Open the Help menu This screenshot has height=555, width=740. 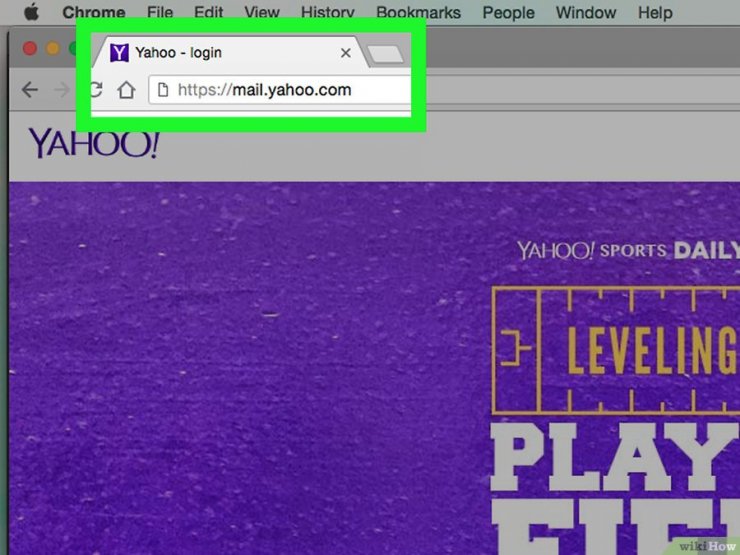pos(655,12)
